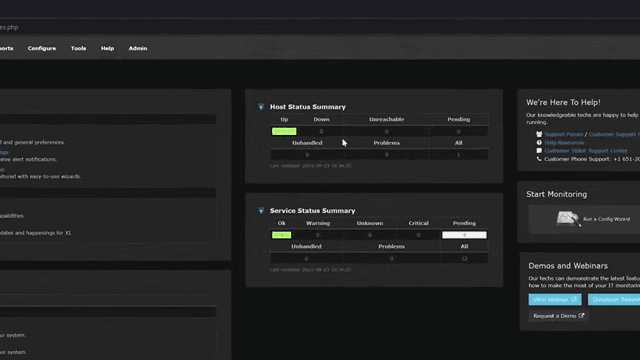The height and width of the screenshot is (360, 640).
Task: Click the Unknown services count cell
Action: click(370, 235)
